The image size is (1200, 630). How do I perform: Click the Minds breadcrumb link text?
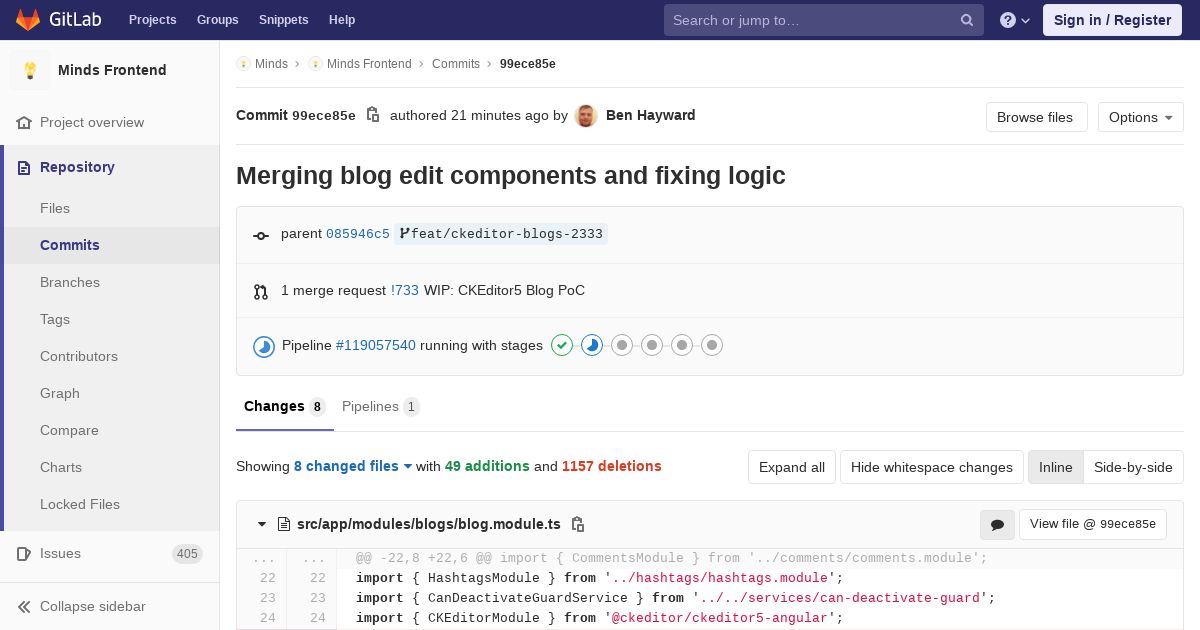(x=271, y=64)
